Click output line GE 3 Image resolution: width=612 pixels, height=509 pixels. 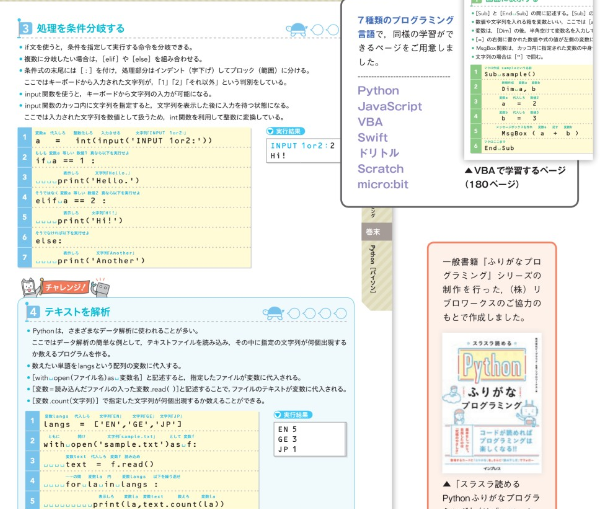pos(287,440)
